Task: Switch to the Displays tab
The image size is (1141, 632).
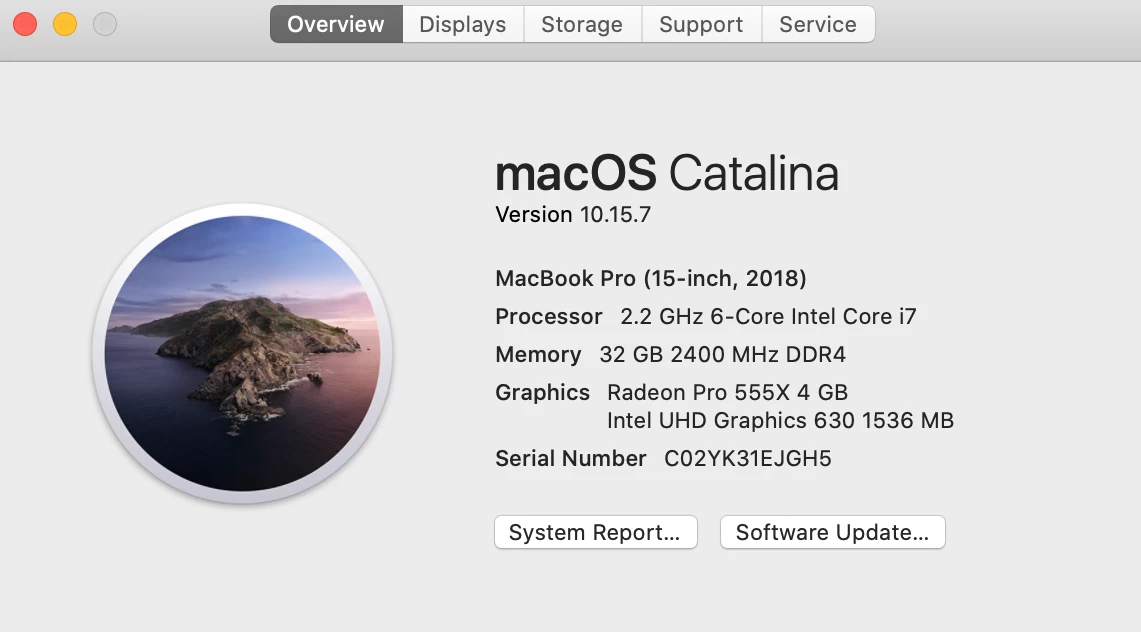Action: 463,24
